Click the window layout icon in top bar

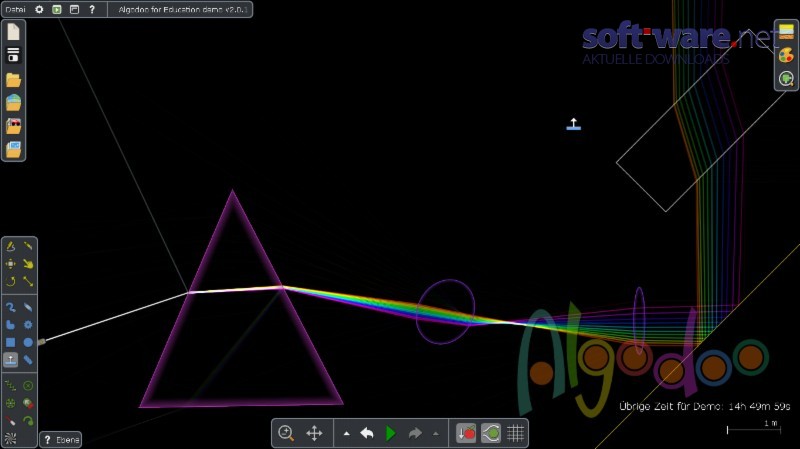pos(74,9)
